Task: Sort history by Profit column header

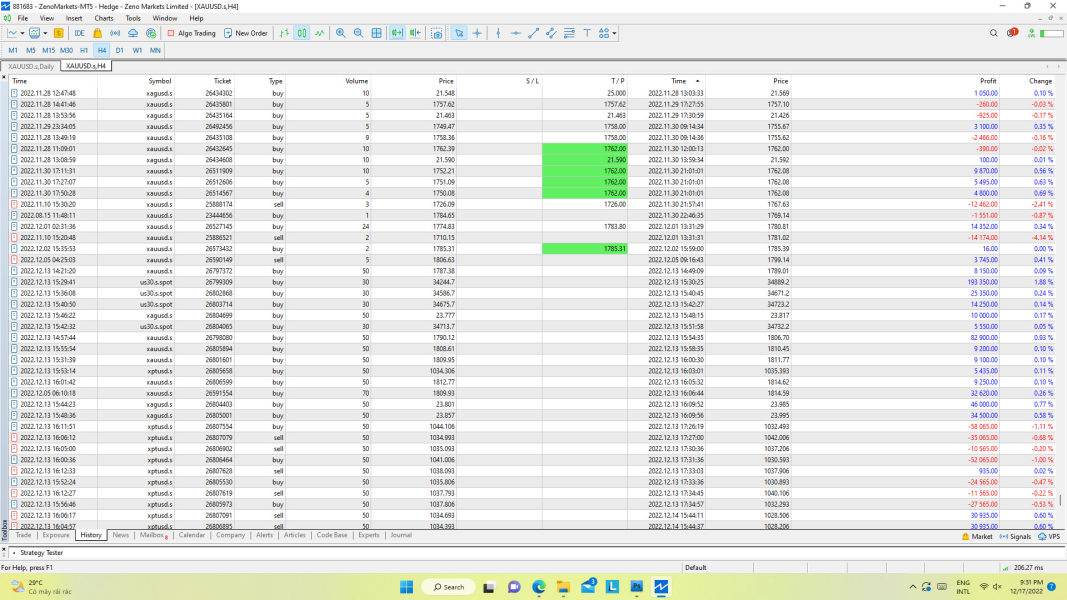Action: (x=987, y=81)
